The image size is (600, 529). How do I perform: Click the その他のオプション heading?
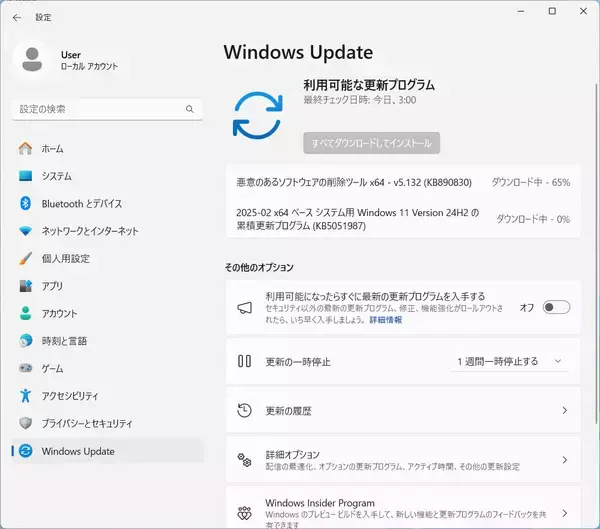point(259,267)
